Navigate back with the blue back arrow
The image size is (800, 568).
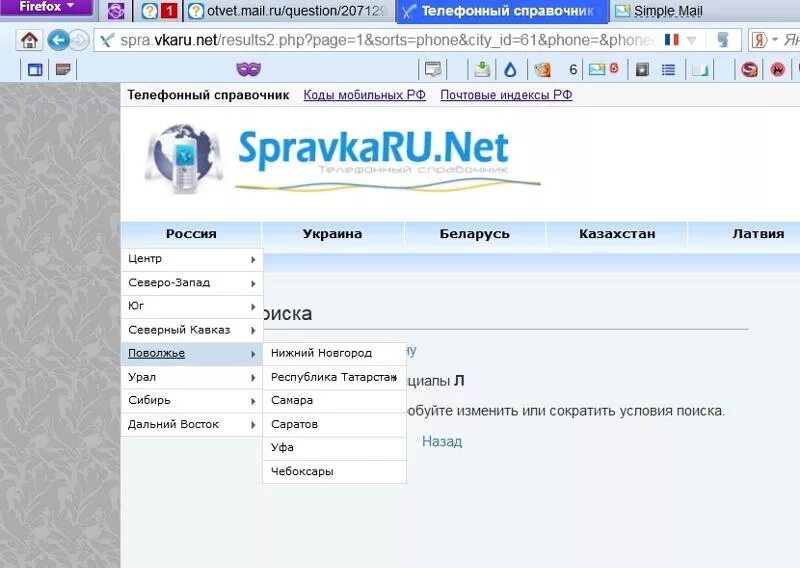point(58,40)
